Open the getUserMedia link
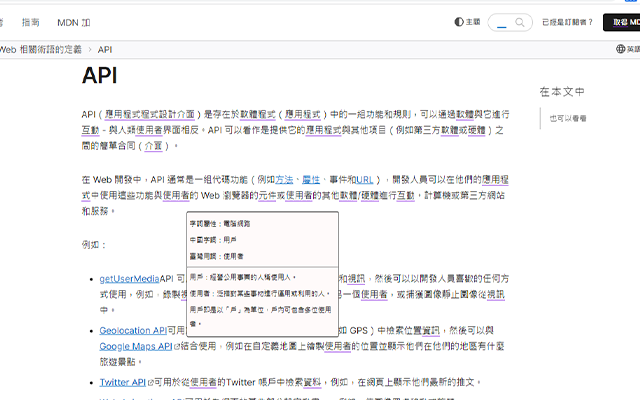Screen dimensions: 640x400 pos(129,279)
